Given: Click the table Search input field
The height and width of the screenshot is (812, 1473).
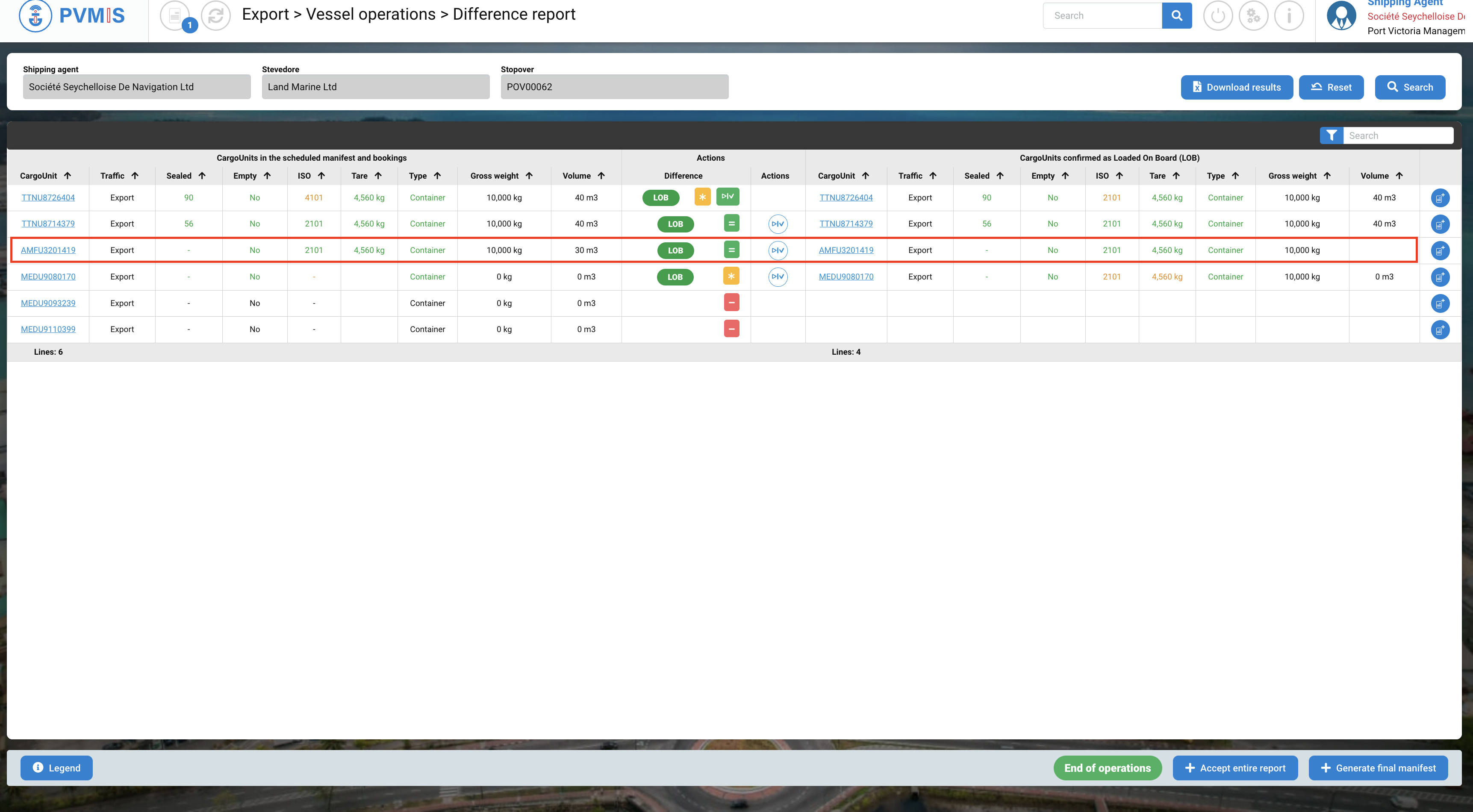Looking at the screenshot, I should [1397, 135].
